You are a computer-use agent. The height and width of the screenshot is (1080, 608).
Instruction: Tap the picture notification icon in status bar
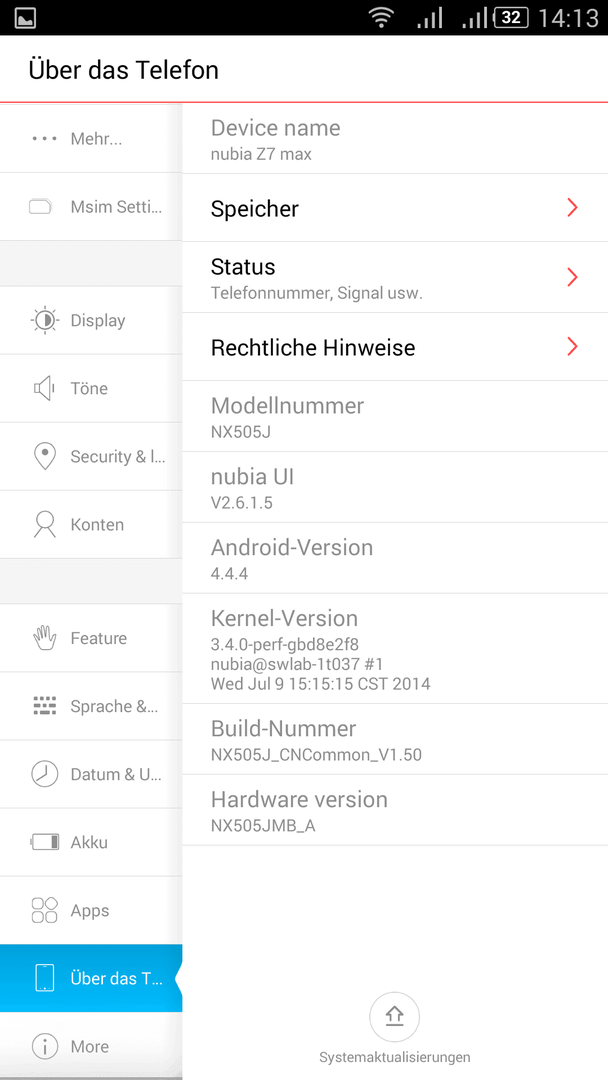click(25, 18)
